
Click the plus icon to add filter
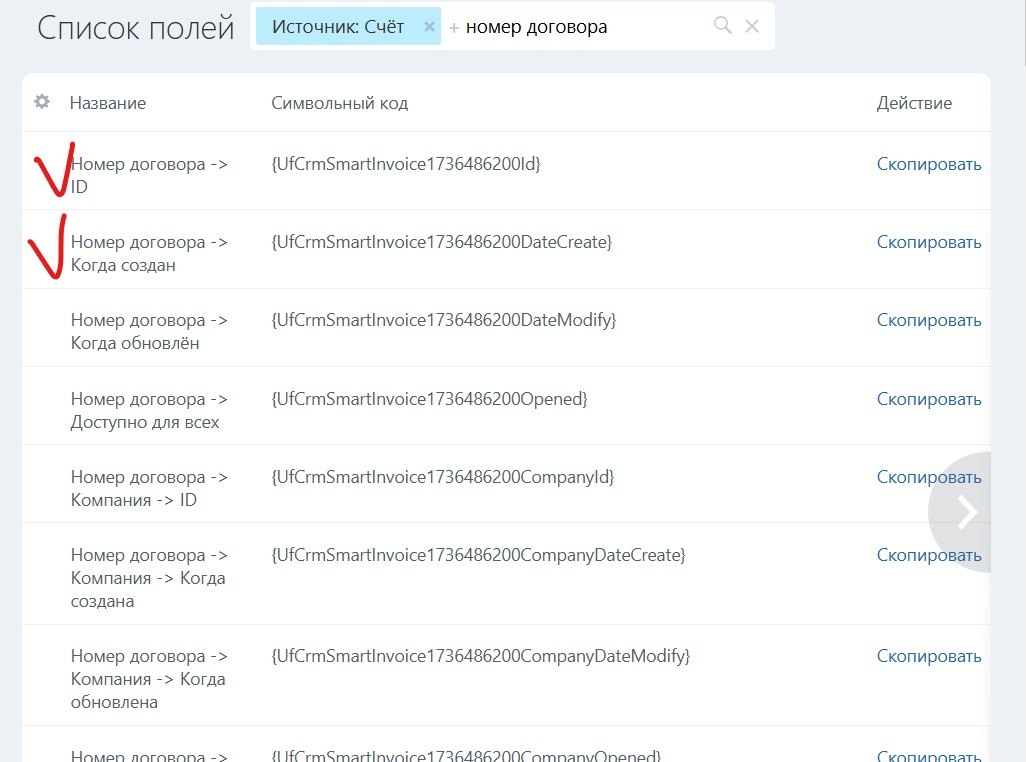(x=453, y=28)
